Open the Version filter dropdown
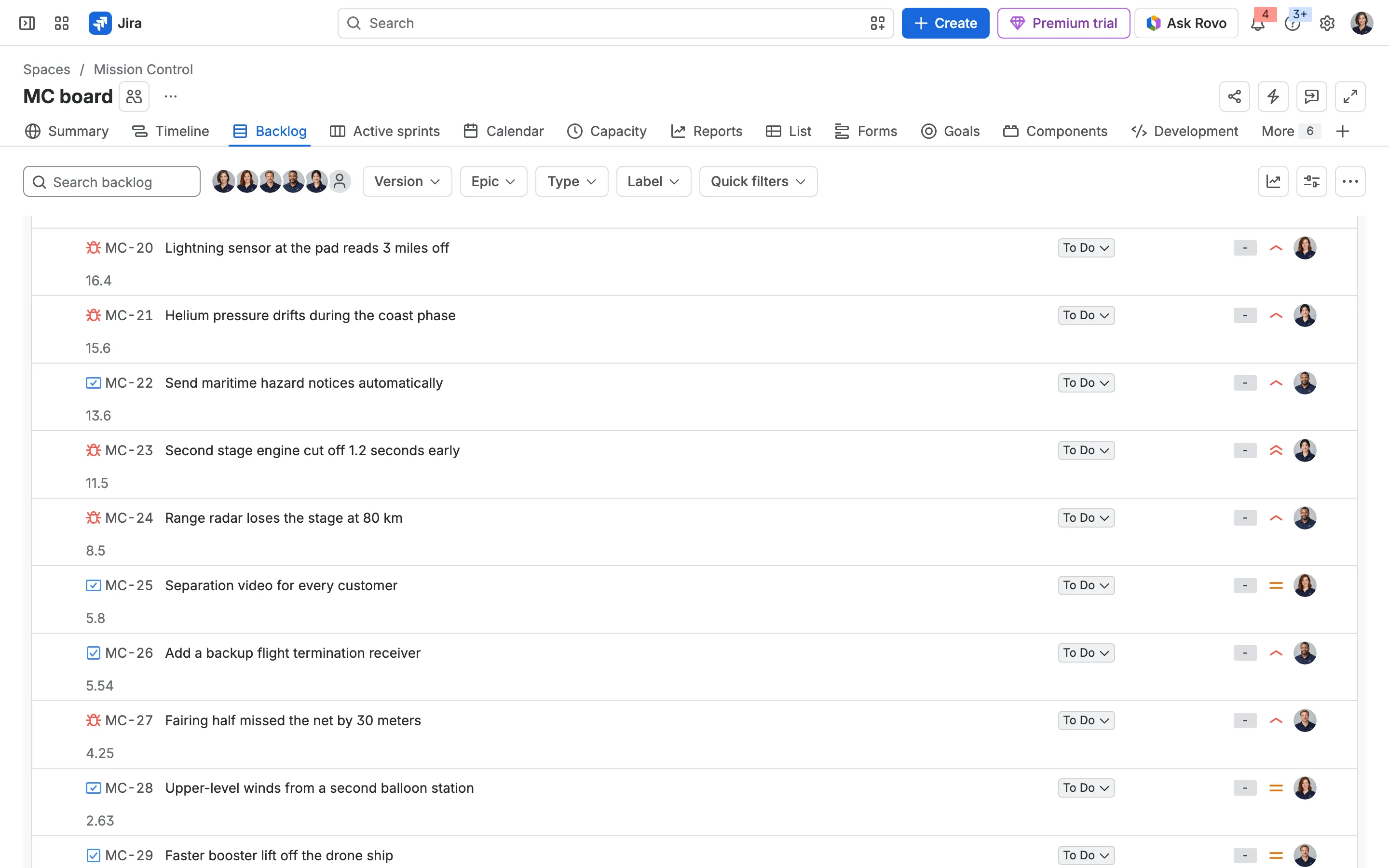 pyautogui.click(x=408, y=181)
